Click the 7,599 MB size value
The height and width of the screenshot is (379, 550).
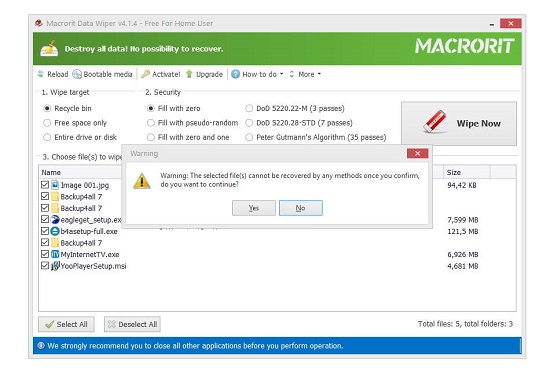coord(463,220)
